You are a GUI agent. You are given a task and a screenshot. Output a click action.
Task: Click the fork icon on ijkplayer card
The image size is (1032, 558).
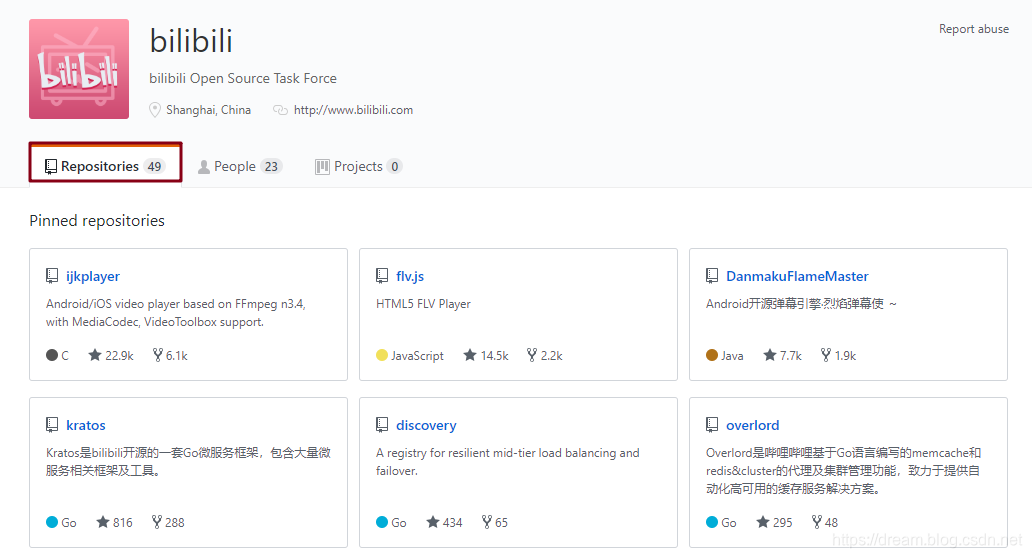157,355
